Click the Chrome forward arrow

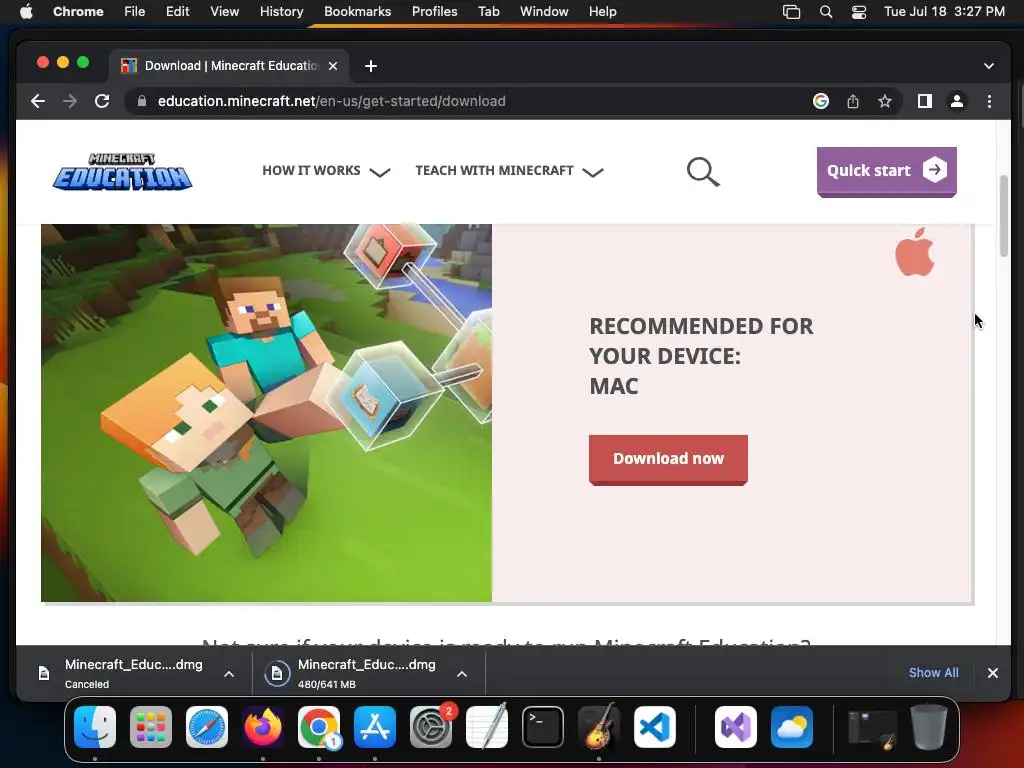coord(70,101)
